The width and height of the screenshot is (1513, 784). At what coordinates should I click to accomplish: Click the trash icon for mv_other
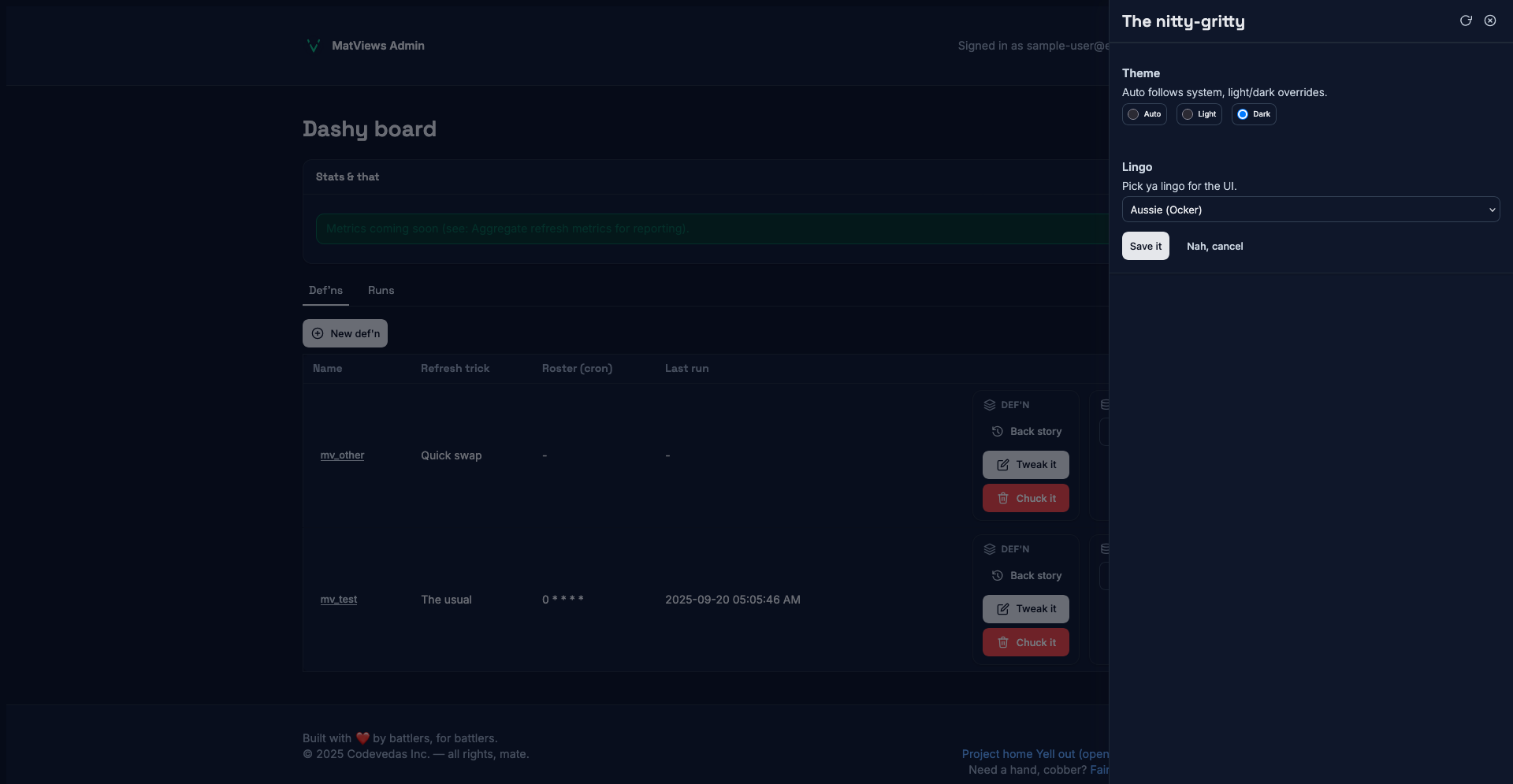coord(1003,498)
